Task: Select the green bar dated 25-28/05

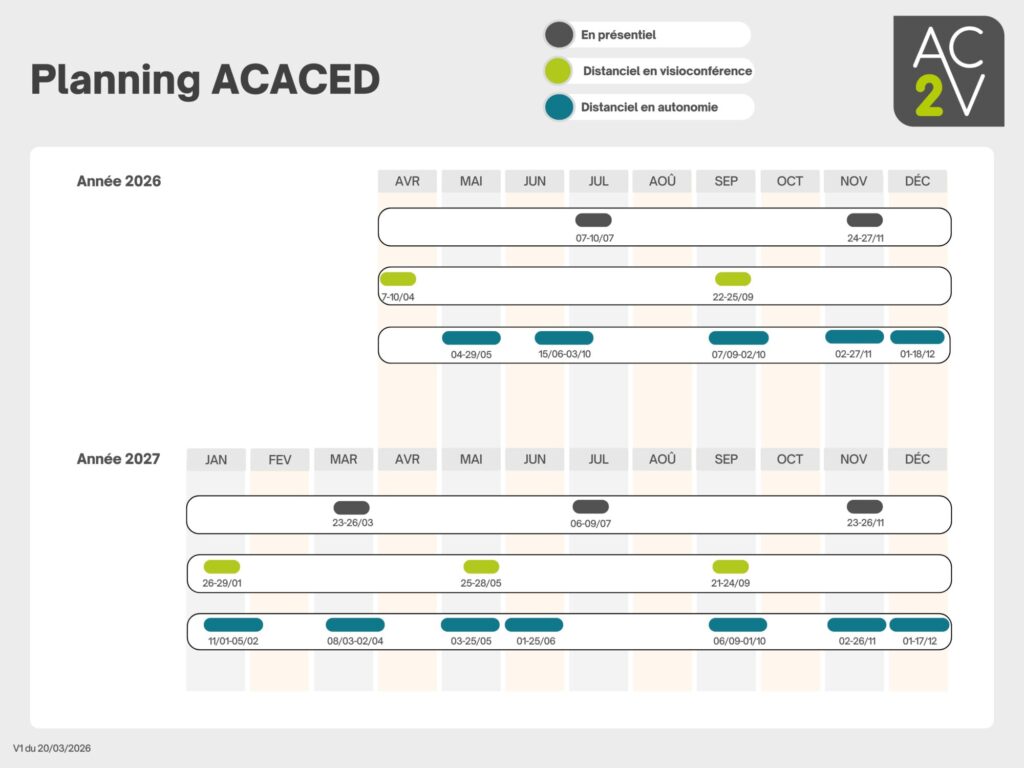Action: coord(481,566)
